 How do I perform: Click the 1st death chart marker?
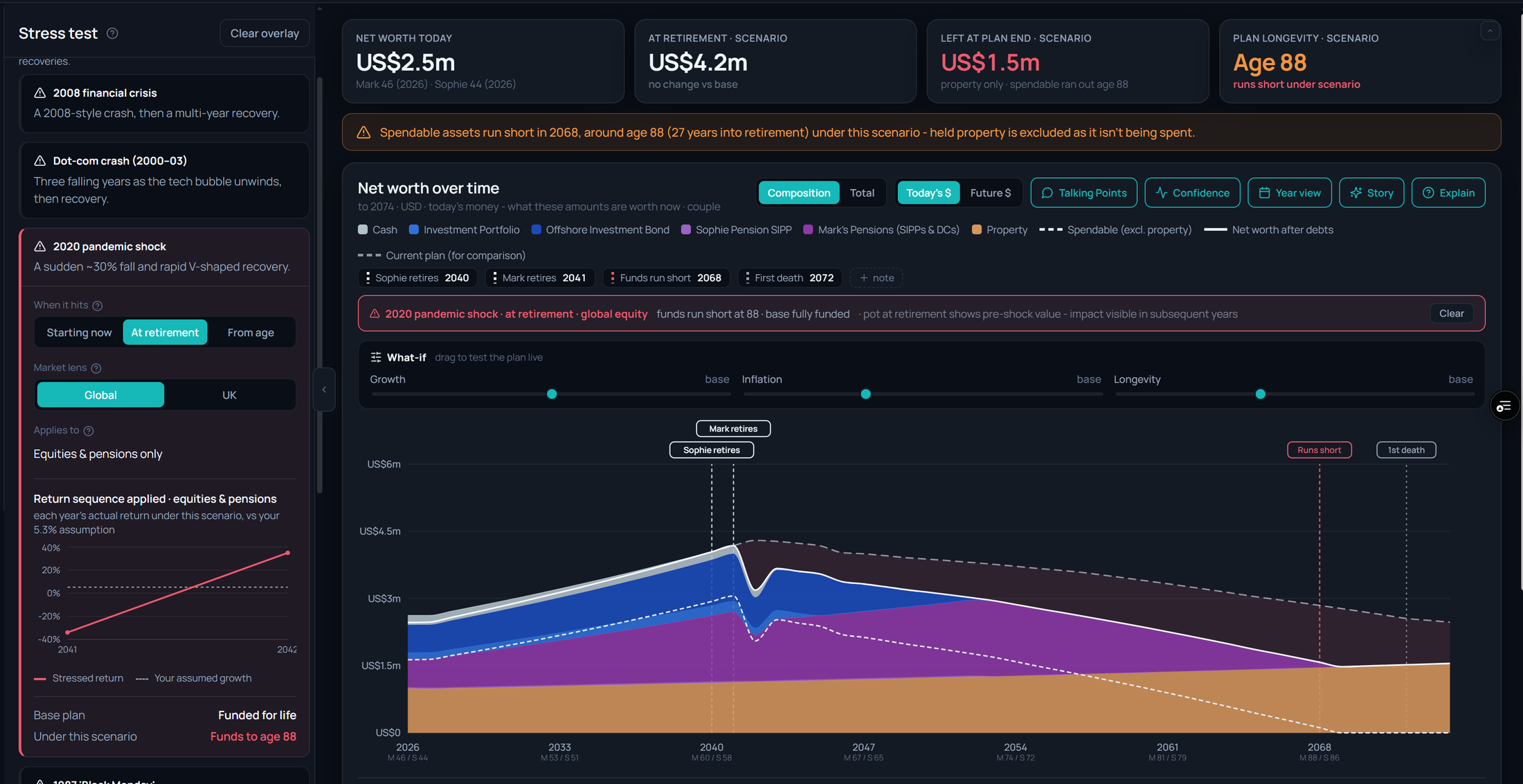pos(1406,450)
